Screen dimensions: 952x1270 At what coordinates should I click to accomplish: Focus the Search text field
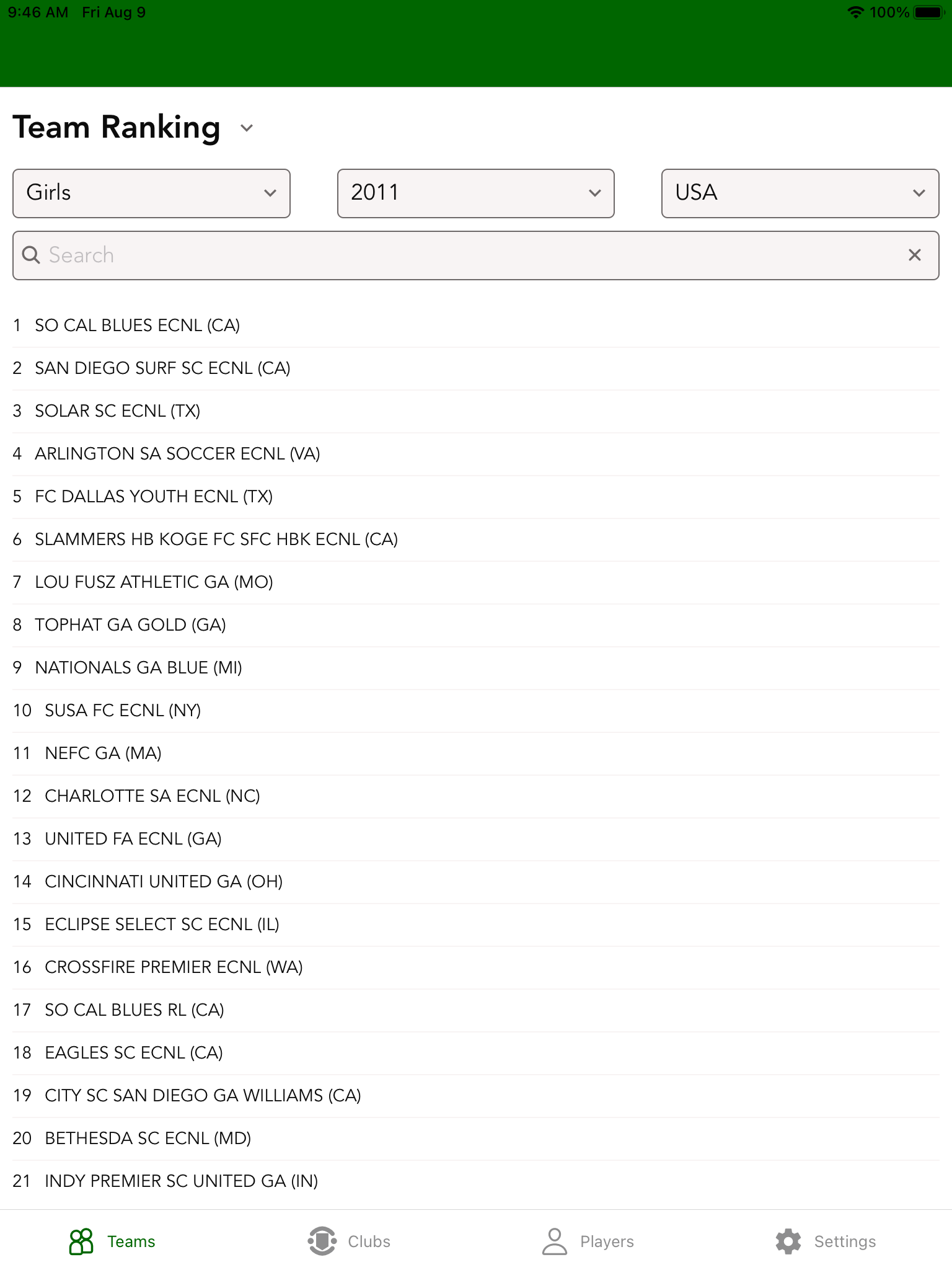pyautogui.click(x=471, y=255)
